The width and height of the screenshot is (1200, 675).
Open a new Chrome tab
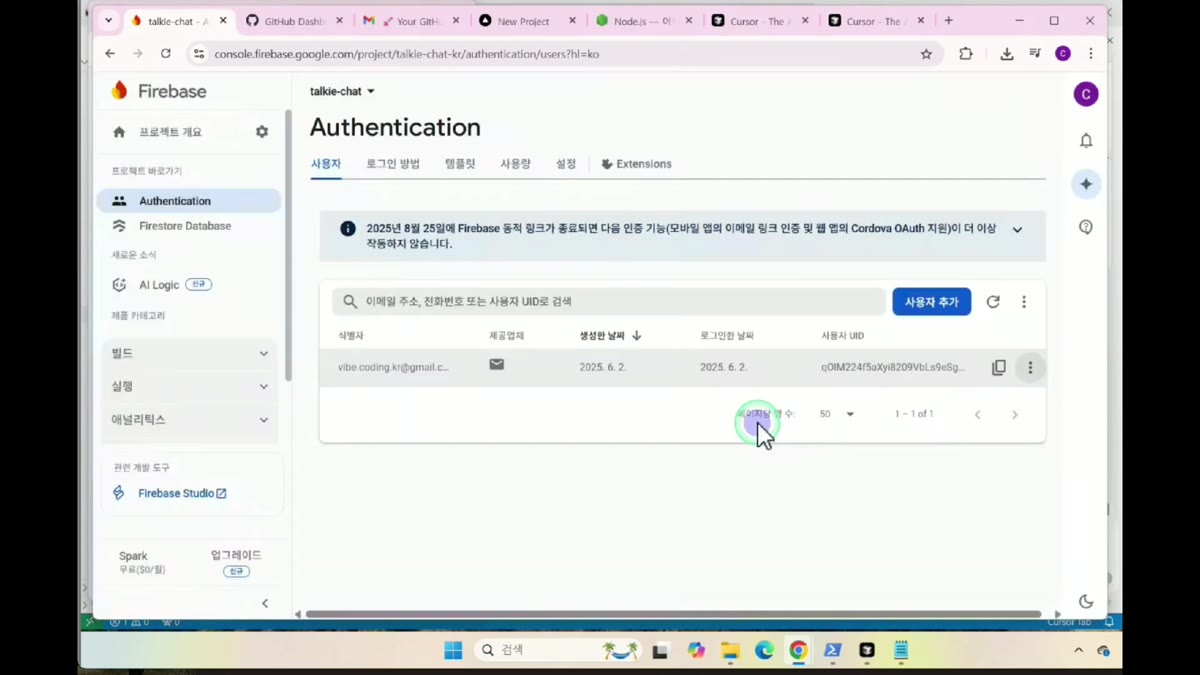[x=948, y=21]
